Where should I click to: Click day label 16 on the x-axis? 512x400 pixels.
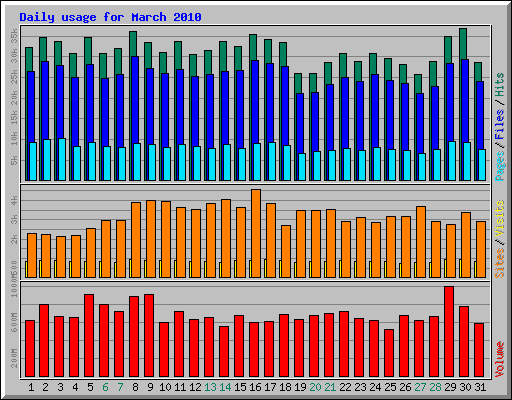point(255,387)
